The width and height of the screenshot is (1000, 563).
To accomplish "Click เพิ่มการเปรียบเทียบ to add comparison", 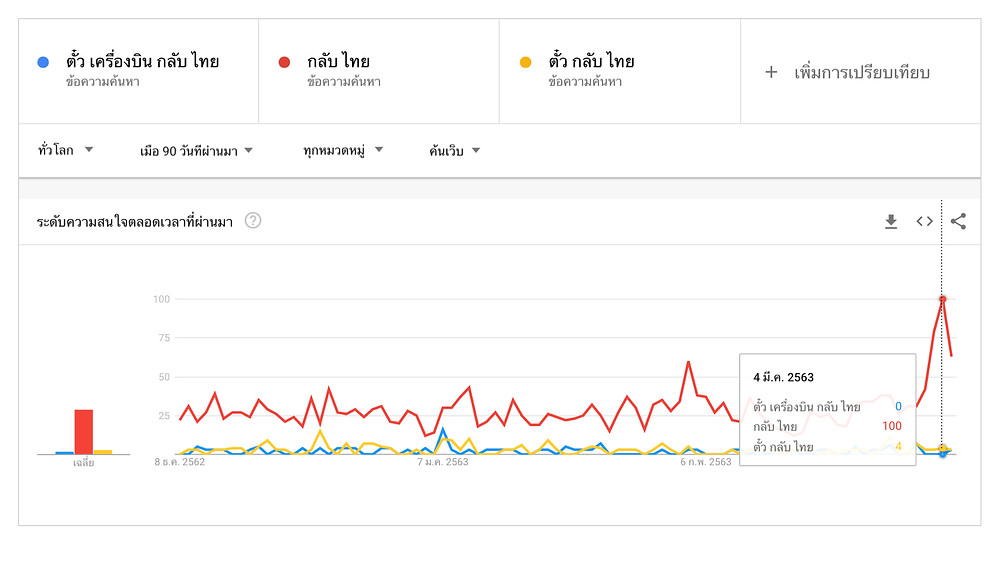I will [x=861, y=72].
